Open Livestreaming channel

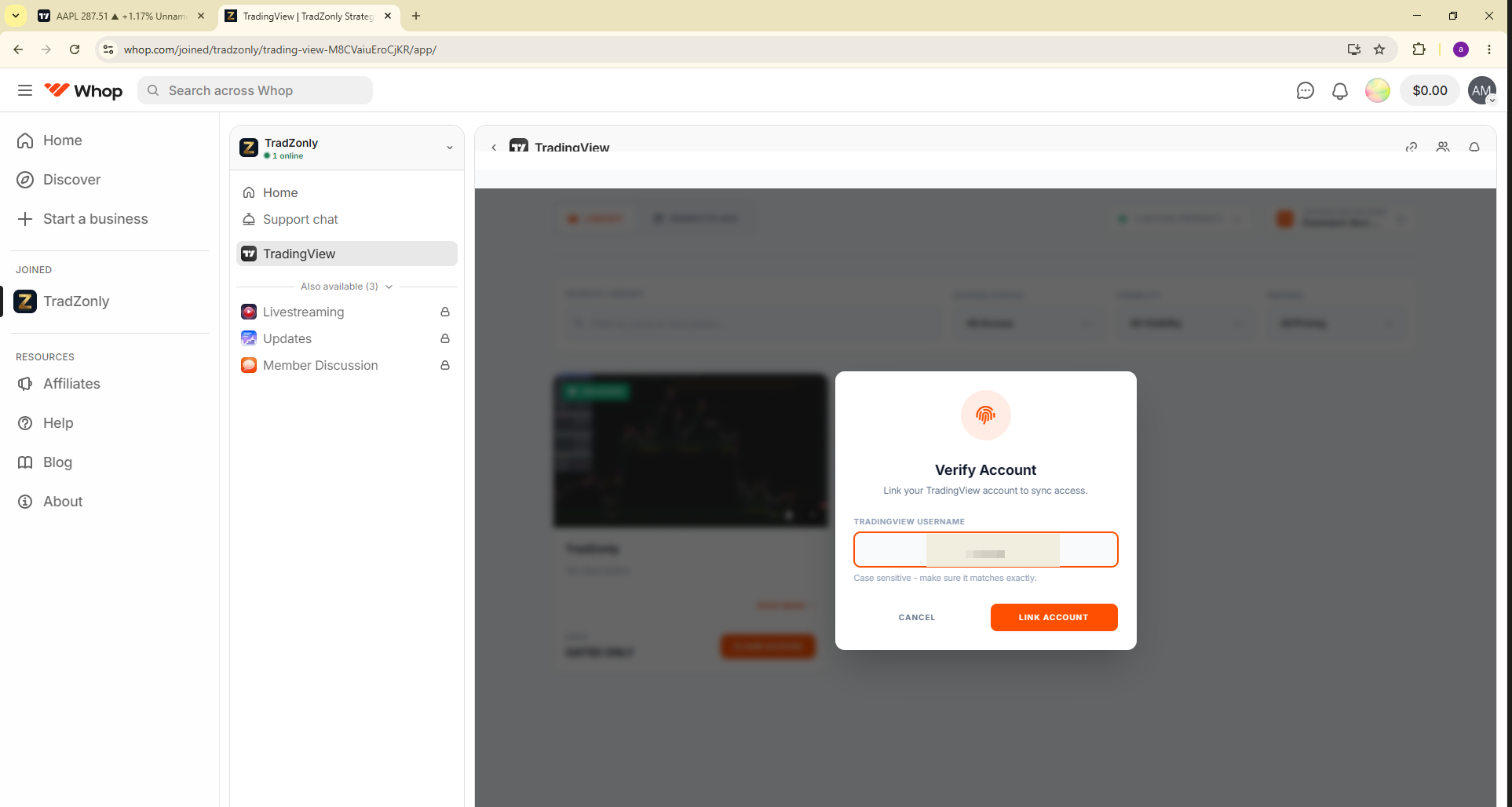coord(346,312)
